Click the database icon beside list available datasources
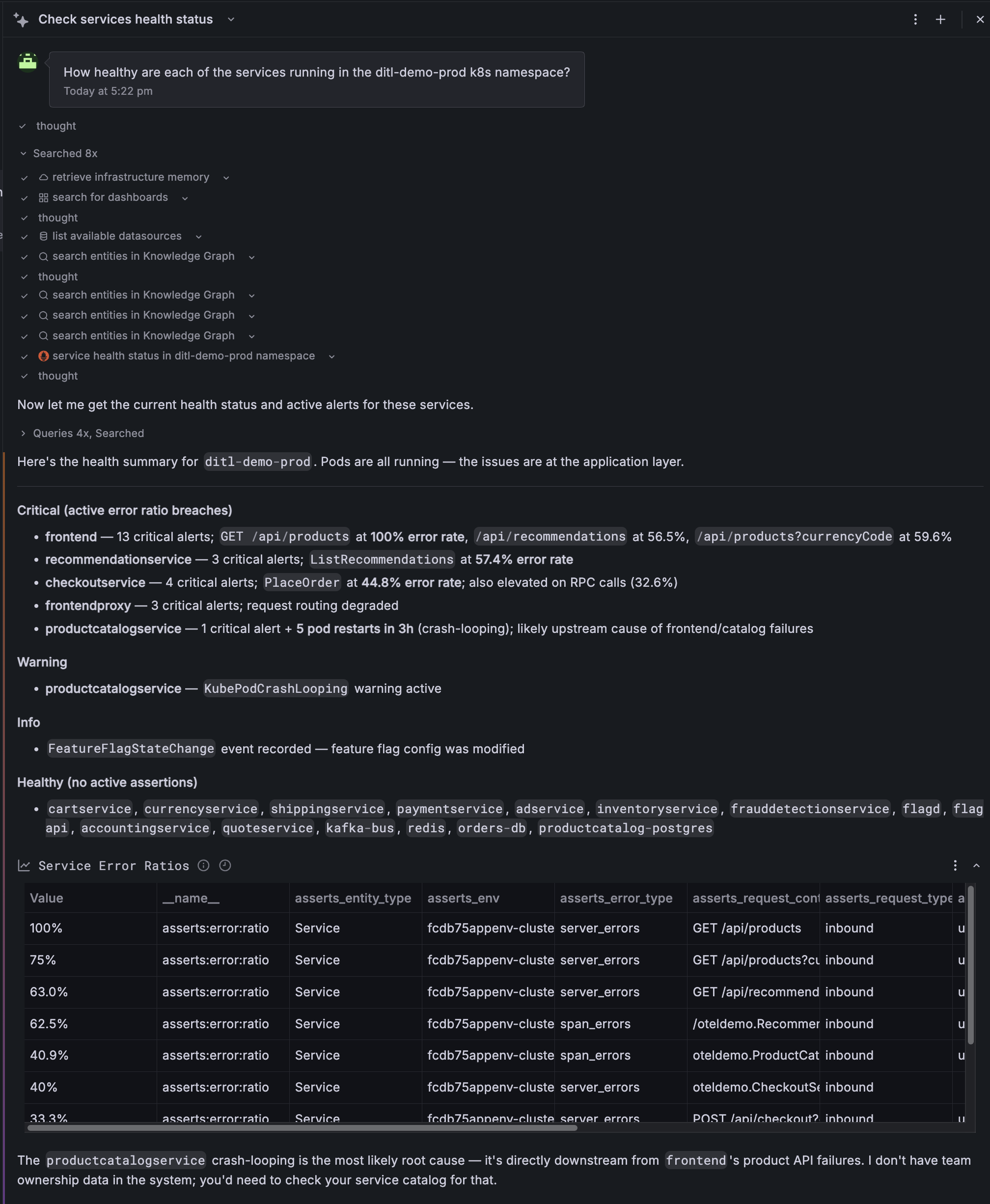 43,236
